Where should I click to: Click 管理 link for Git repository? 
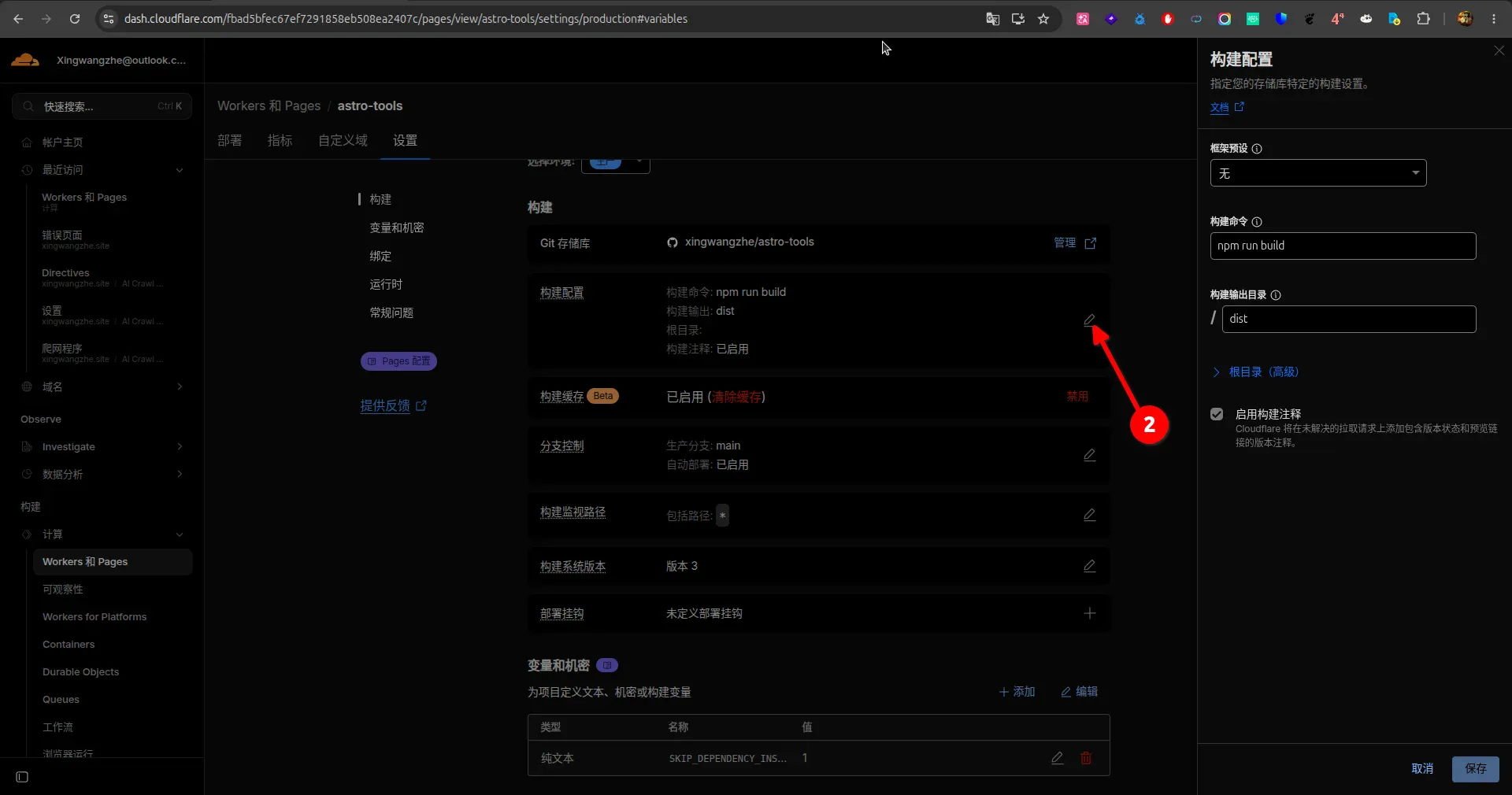pos(1065,242)
